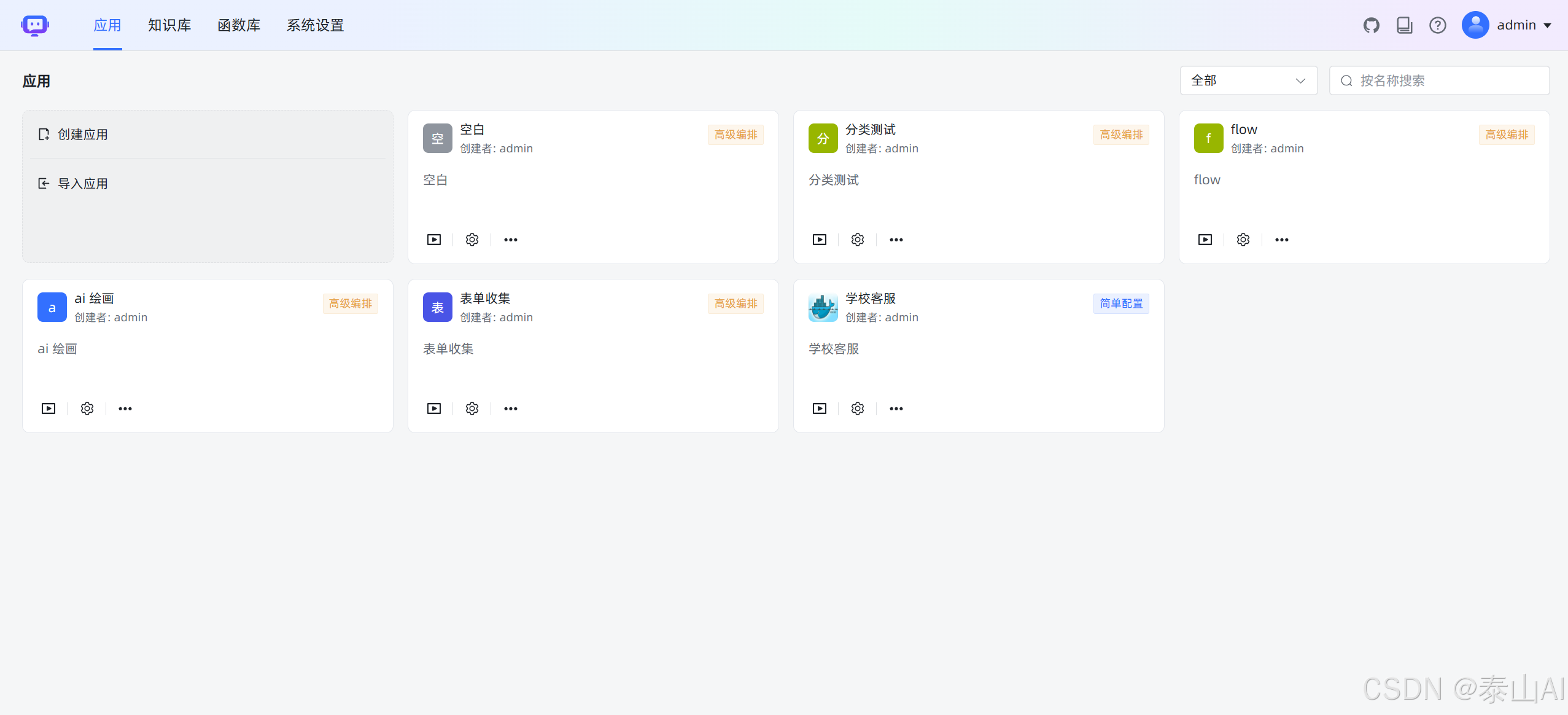Expand the admin account dropdown
The image size is (1568, 715).
[1523, 25]
